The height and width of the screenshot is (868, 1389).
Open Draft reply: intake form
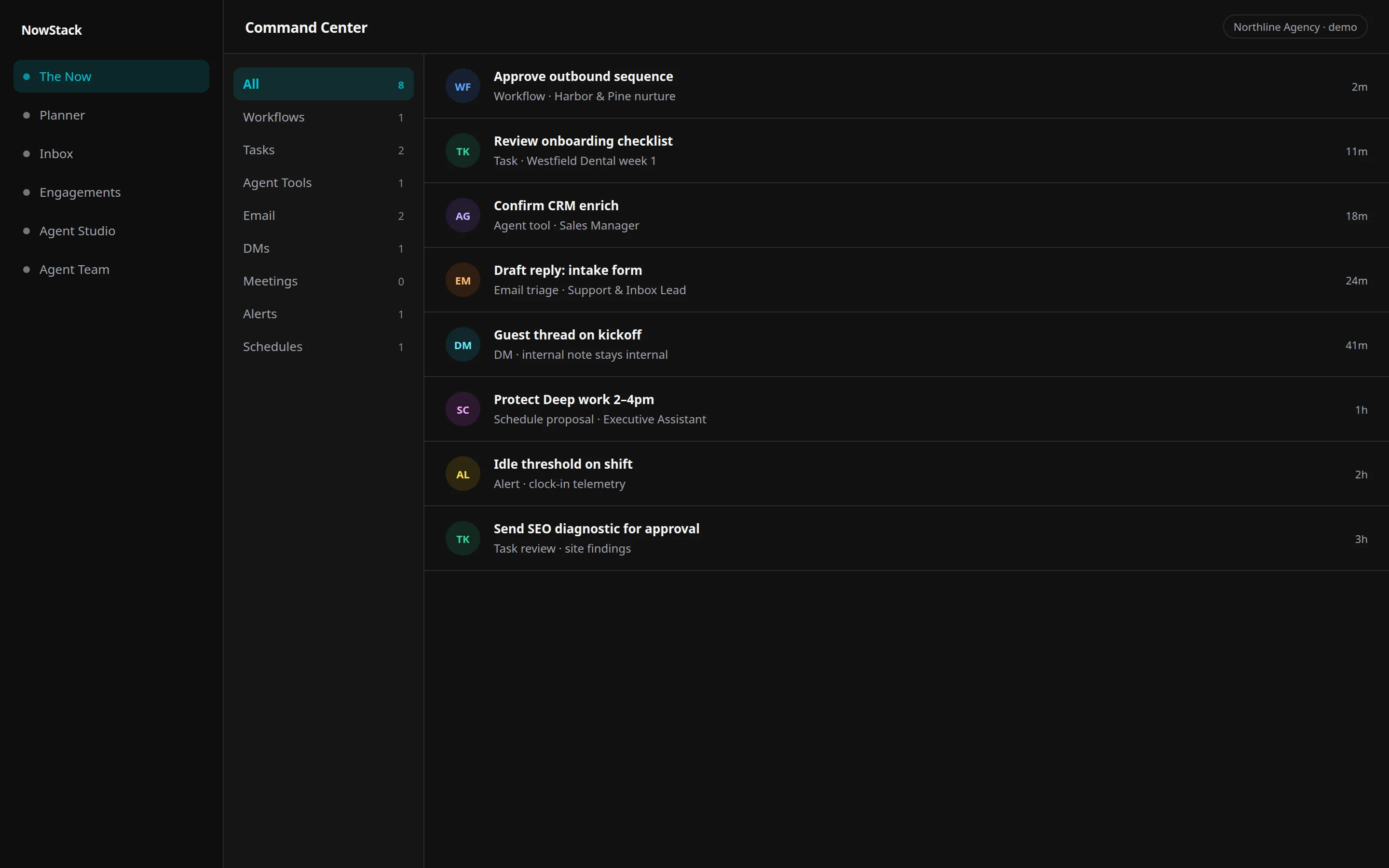click(906, 280)
